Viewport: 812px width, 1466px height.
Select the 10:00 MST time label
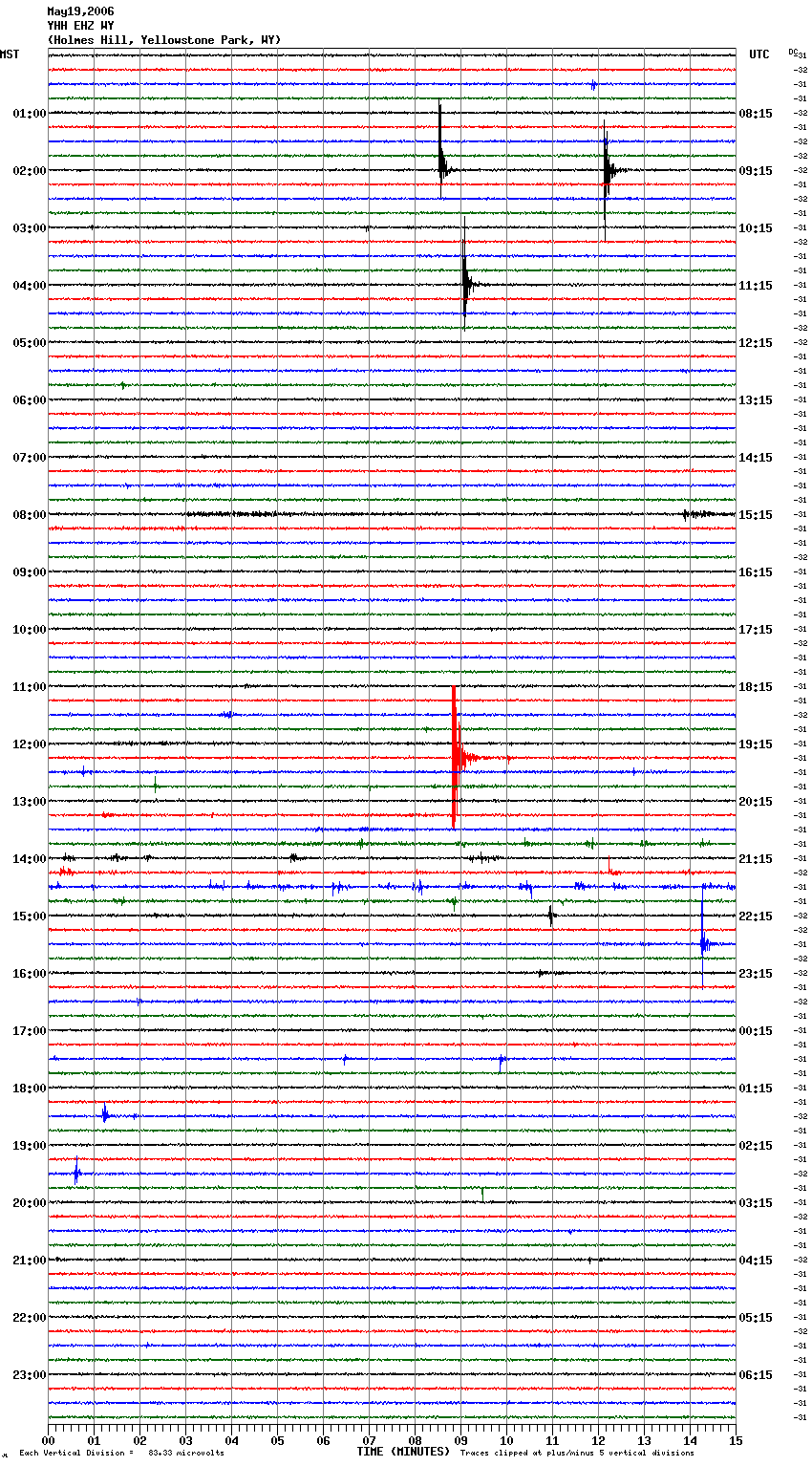coord(30,630)
